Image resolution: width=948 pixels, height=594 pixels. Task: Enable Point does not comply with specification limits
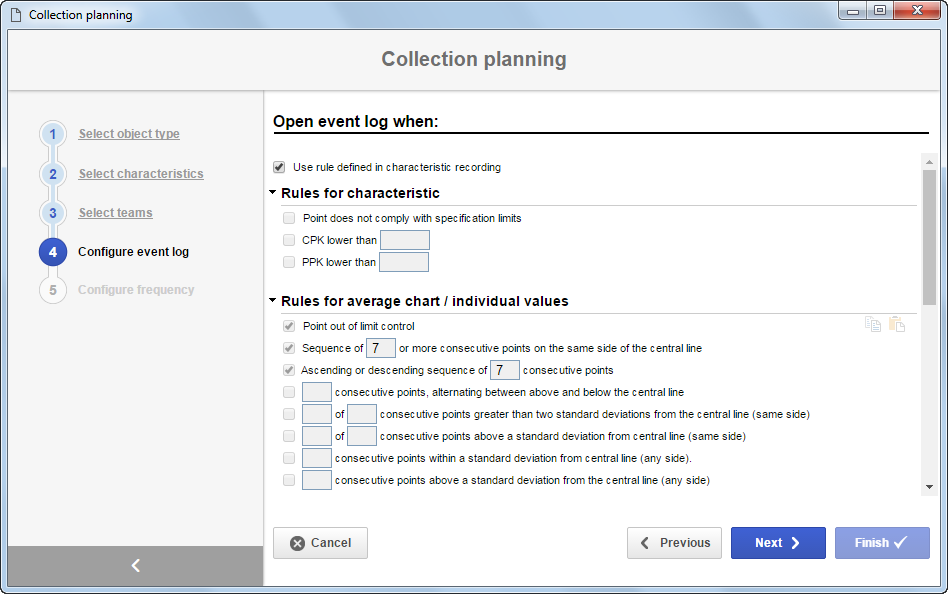[289, 218]
